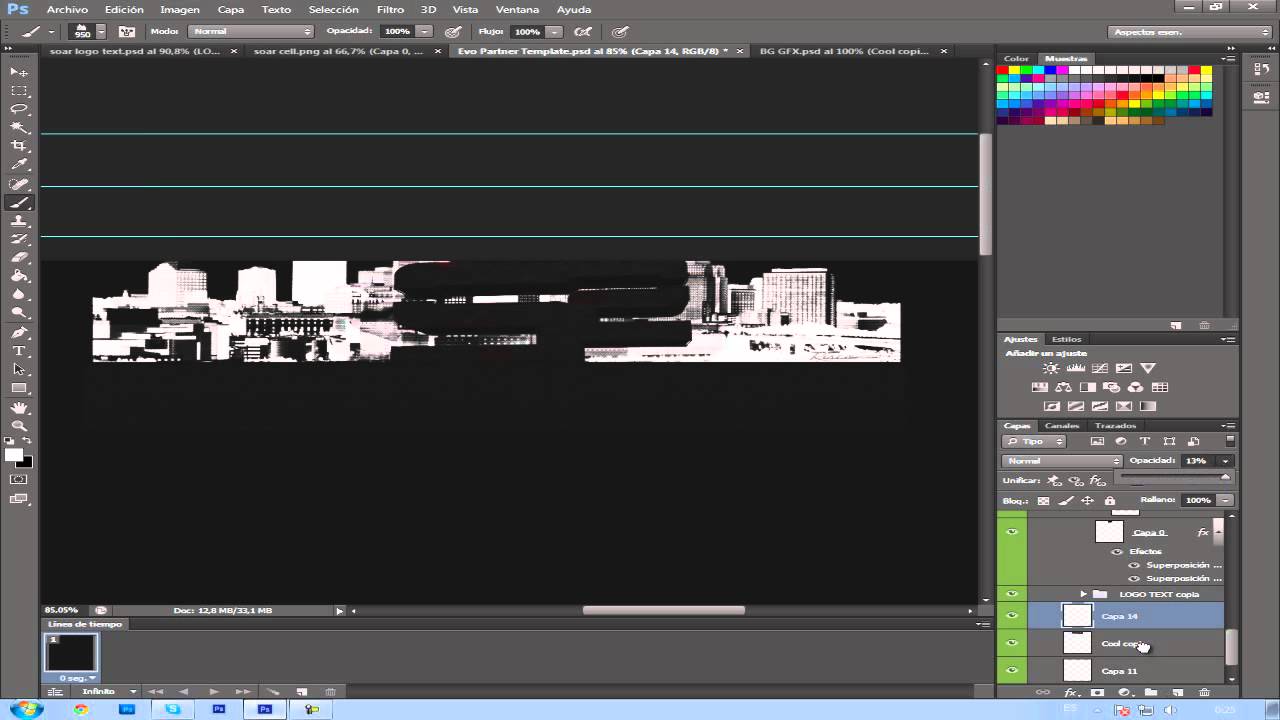Select the Crop tool
Screen dimensions: 1280x720
click(19, 146)
